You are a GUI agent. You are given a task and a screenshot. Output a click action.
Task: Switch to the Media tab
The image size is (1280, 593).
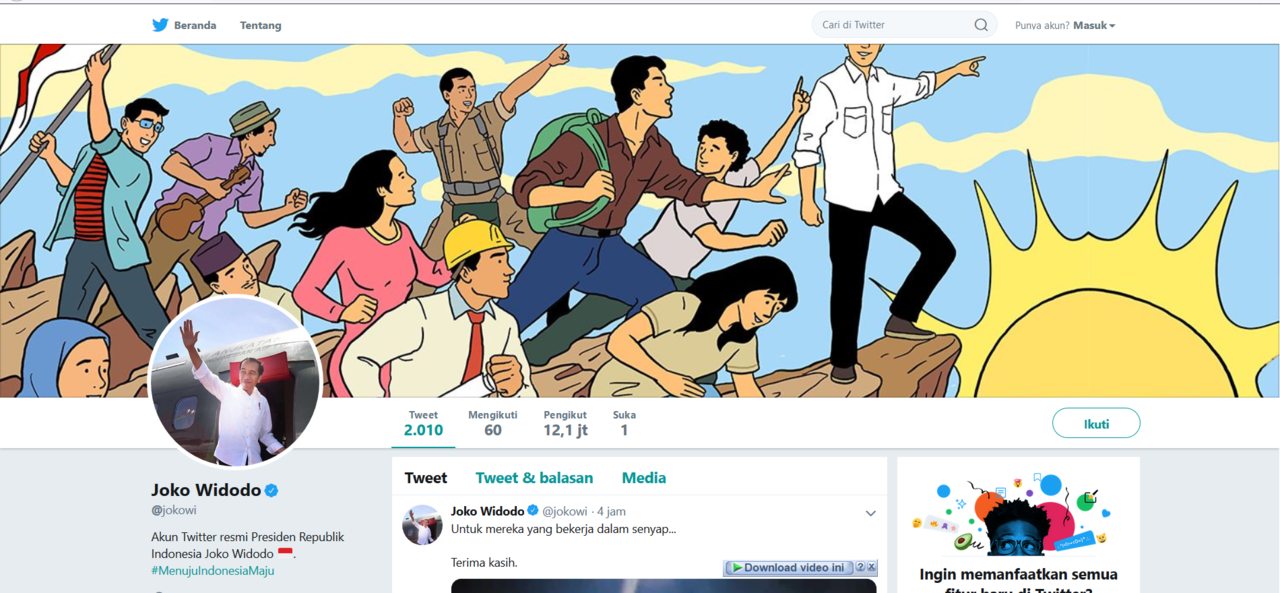pyautogui.click(x=643, y=478)
